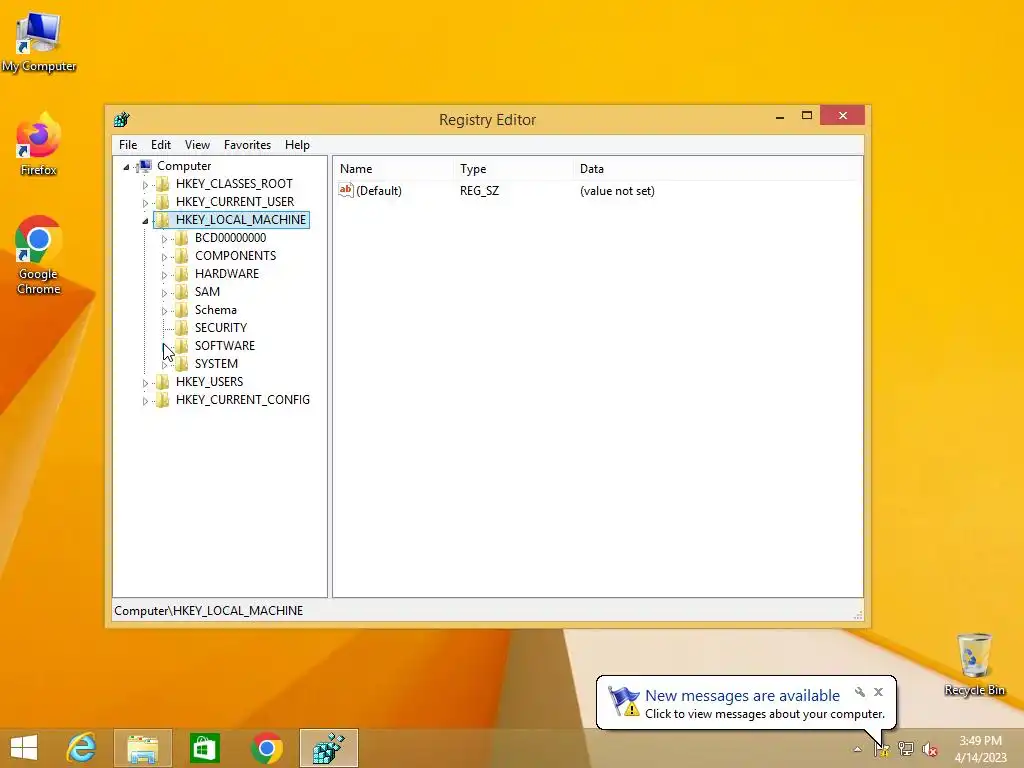Open the File menu
The width and height of the screenshot is (1024, 768).
128,145
